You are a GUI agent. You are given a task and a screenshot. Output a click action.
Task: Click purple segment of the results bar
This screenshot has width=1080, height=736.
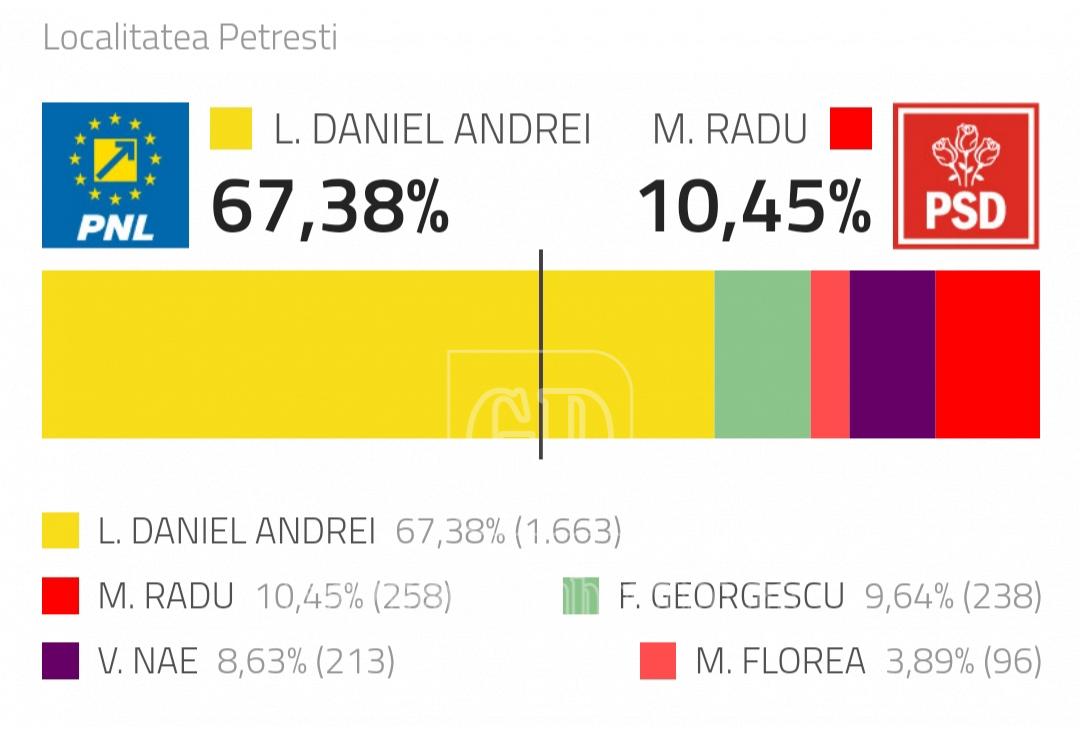893,354
